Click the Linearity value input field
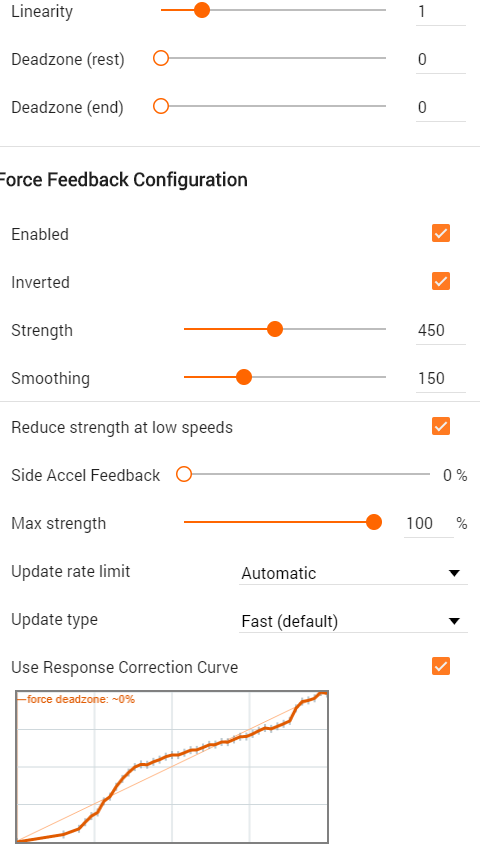Image resolution: width=480 pixels, height=853 pixels. pos(441,12)
